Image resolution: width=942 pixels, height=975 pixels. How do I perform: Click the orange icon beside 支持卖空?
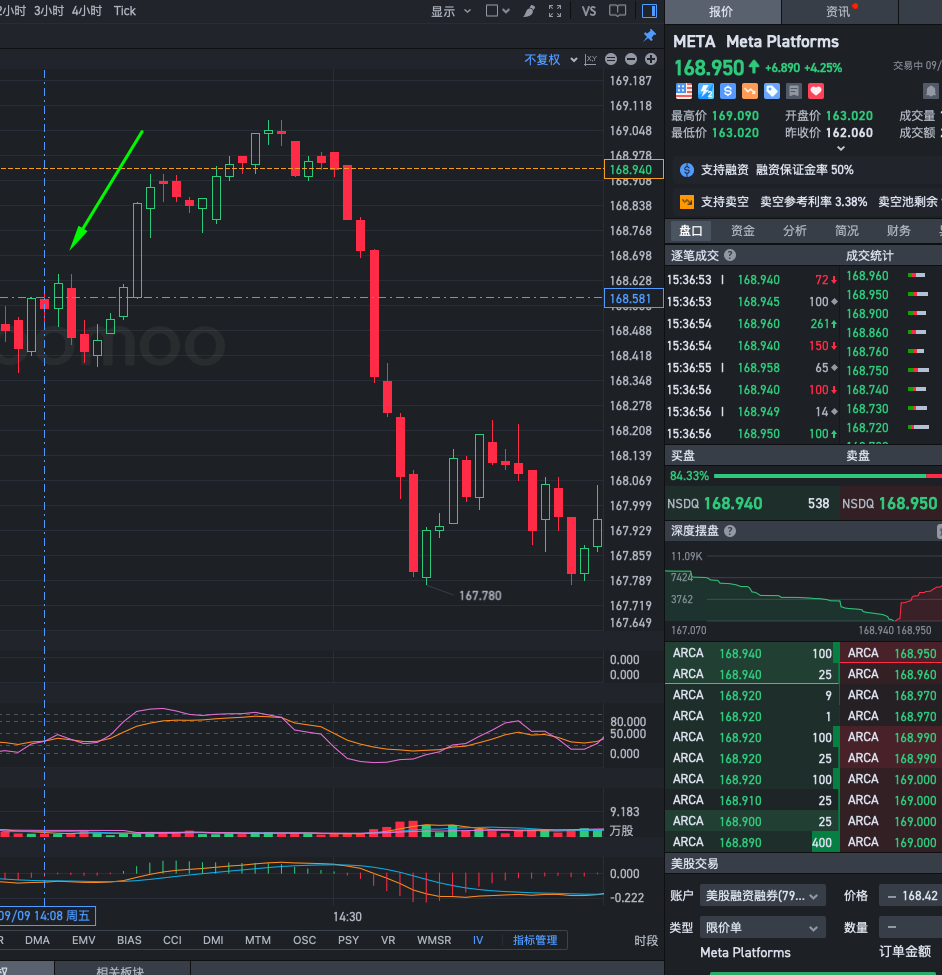tap(686, 202)
